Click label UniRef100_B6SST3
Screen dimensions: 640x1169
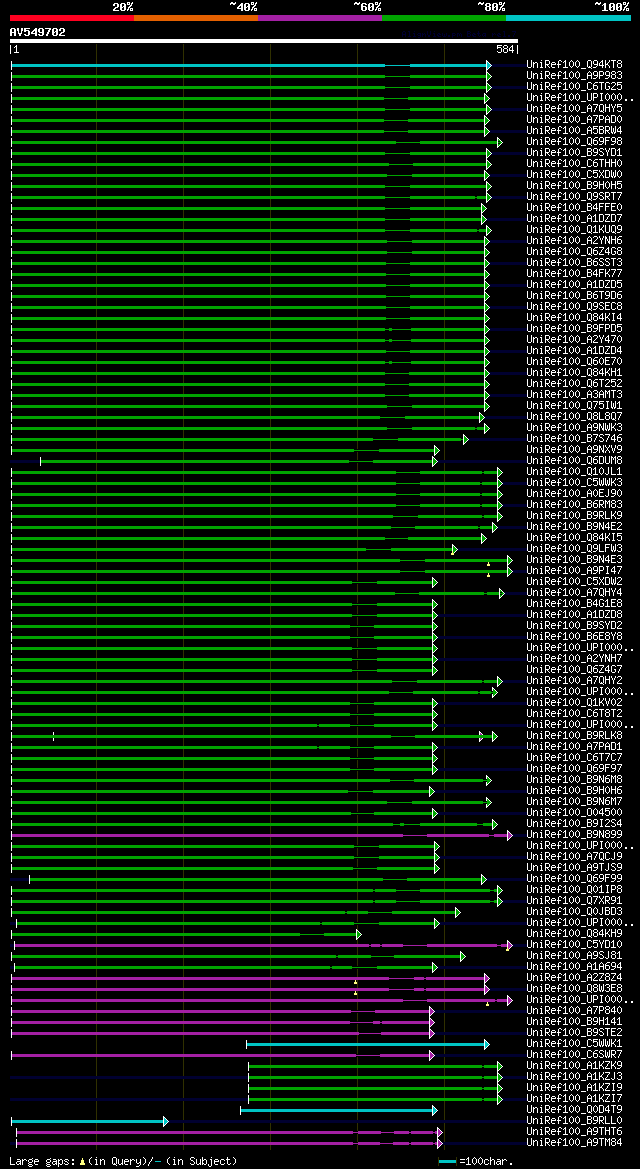click(x=574, y=262)
